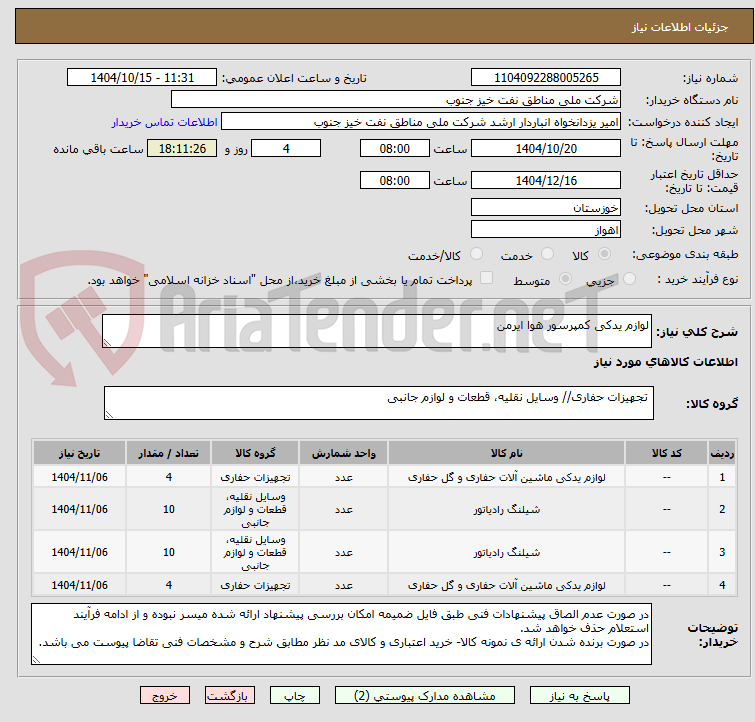Click the خروج exit button
755x722 pixels.
pyautogui.click(x=165, y=696)
